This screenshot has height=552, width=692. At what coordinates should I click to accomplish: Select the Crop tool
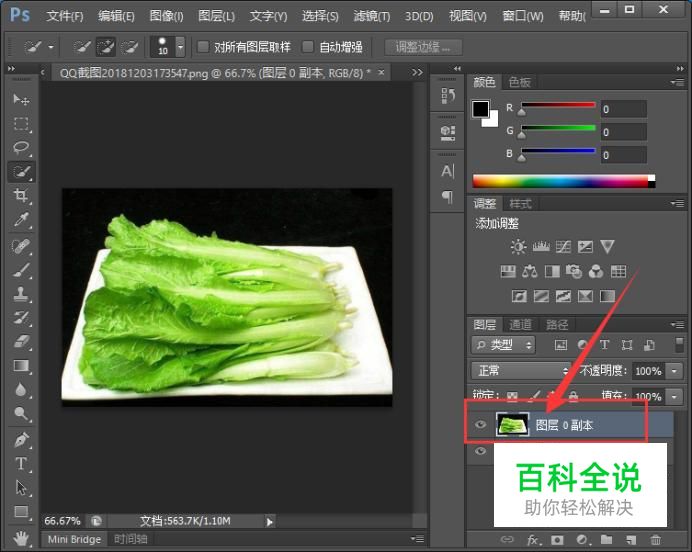pos(21,195)
